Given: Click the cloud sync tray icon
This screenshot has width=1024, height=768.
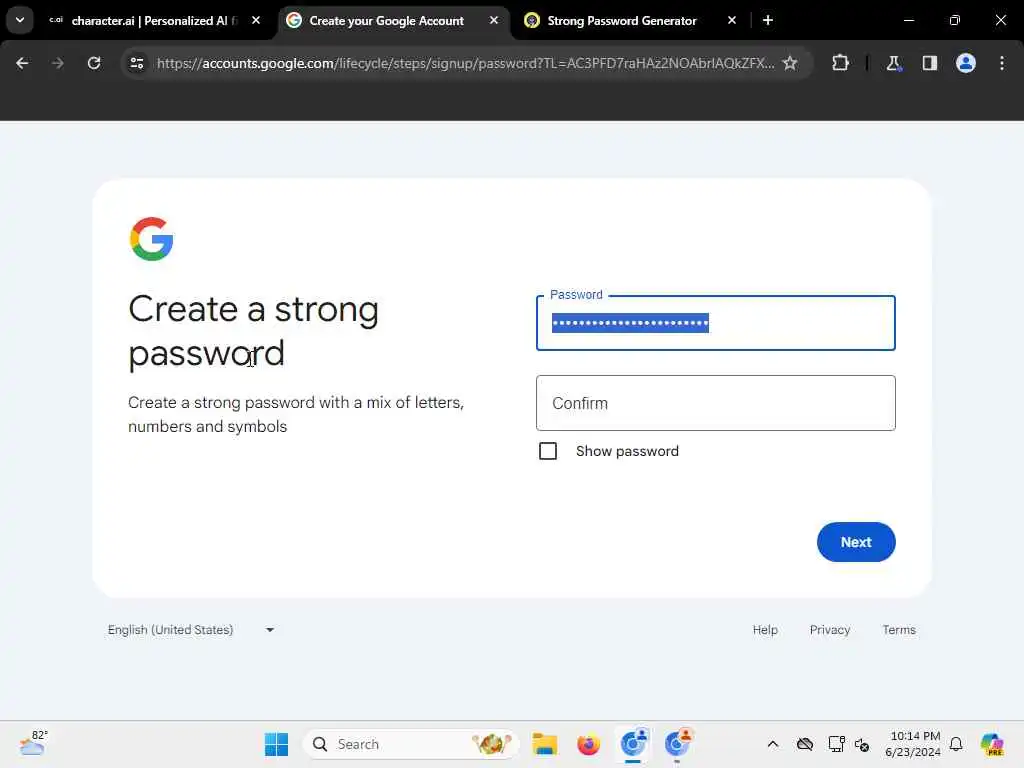Looking at the screenshot, I should click(805, 744).
